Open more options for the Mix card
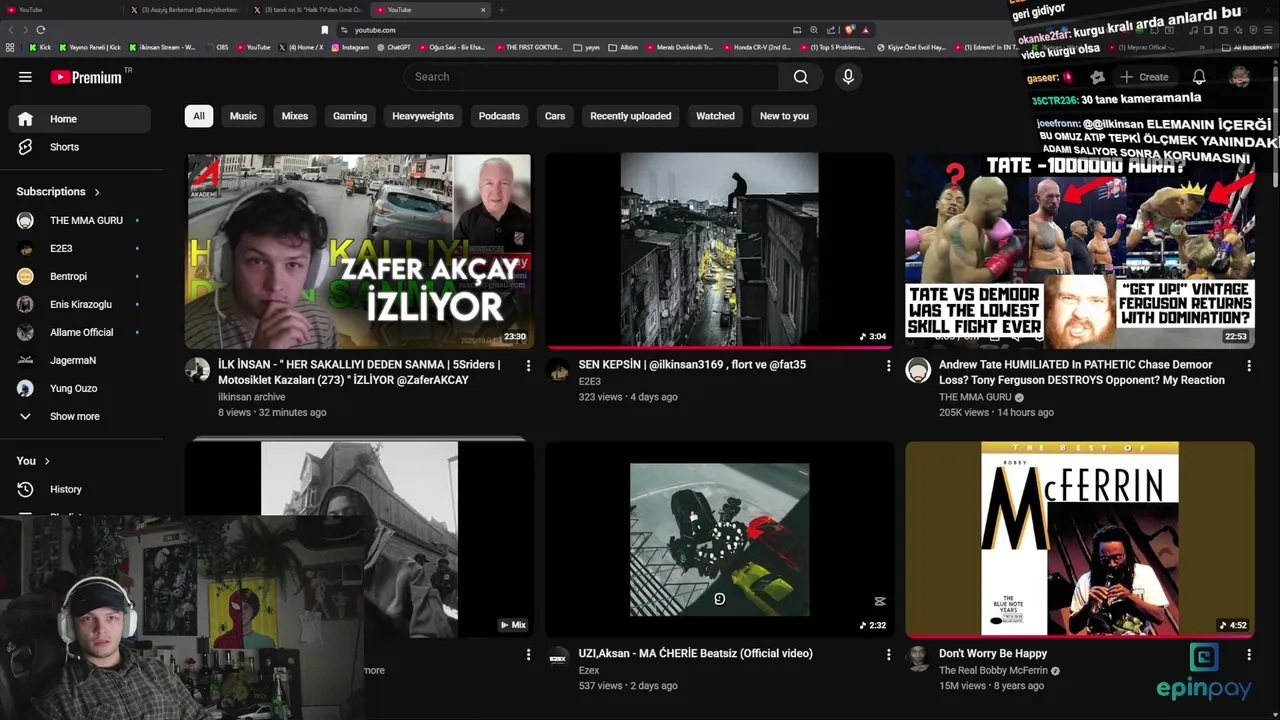The width and height of the screenshot is (1280, 720). coord(528,654)
